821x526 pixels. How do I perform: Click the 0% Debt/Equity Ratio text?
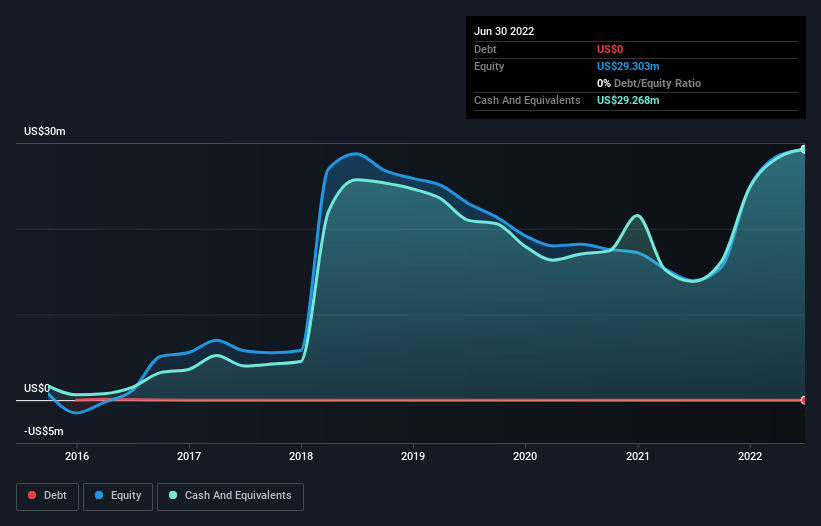click(x=649, y=83)
